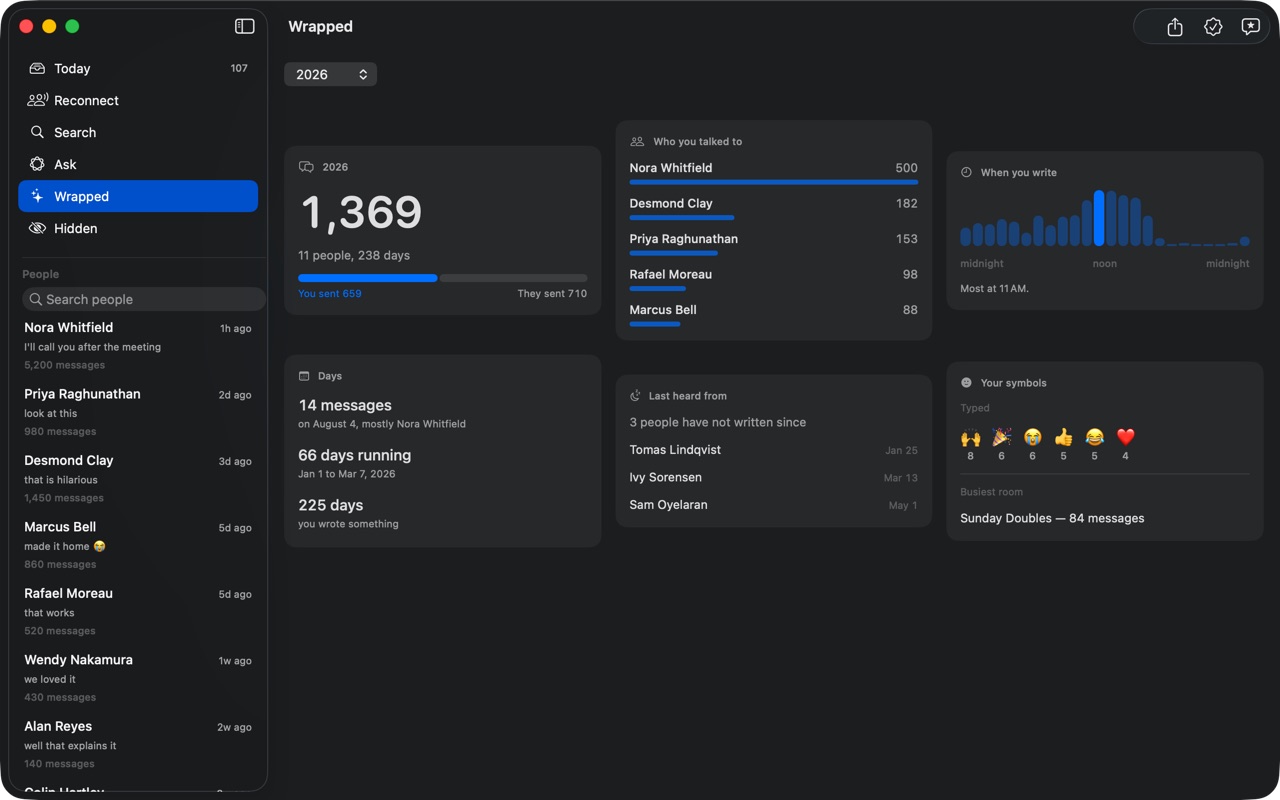This screenshot has height=800, width=1280.
Task: Select the crying face emoji
Action: pos(1032,437)
